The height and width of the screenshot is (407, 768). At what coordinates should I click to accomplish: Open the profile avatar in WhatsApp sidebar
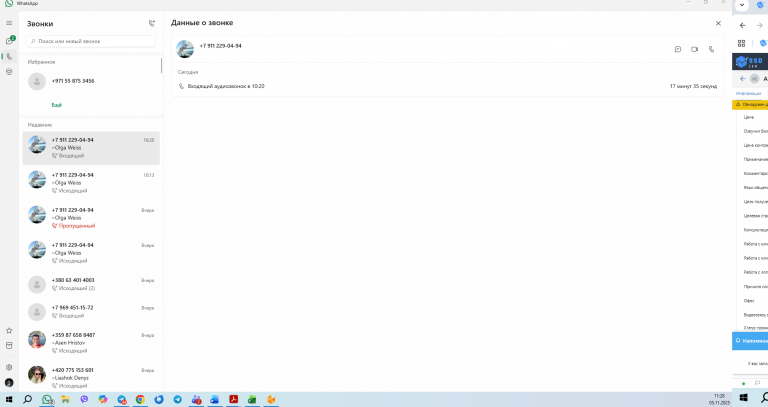(x=9, y=383)
